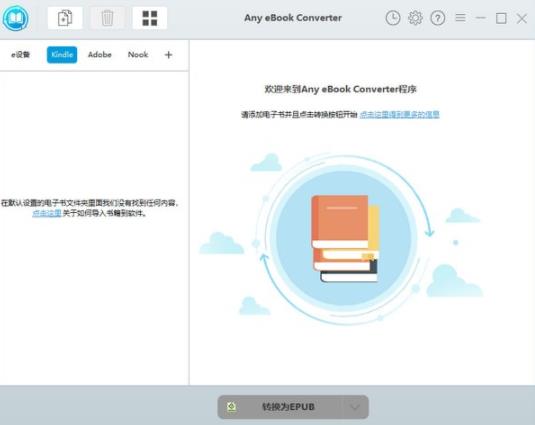Image resolution: width=535 pixels, height=425 pixels.
Task: Click the Any eBook Converter title text
Action: click(293, 18)
